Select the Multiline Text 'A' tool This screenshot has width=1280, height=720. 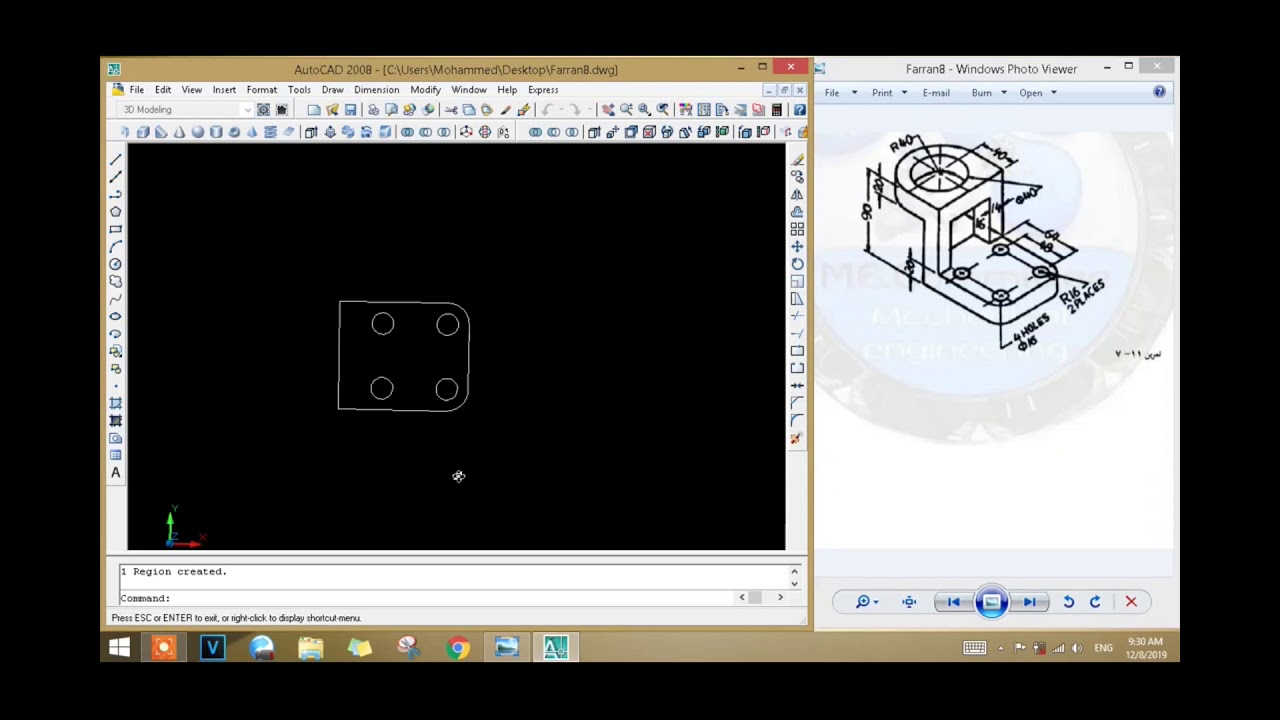tap(115, 473)
